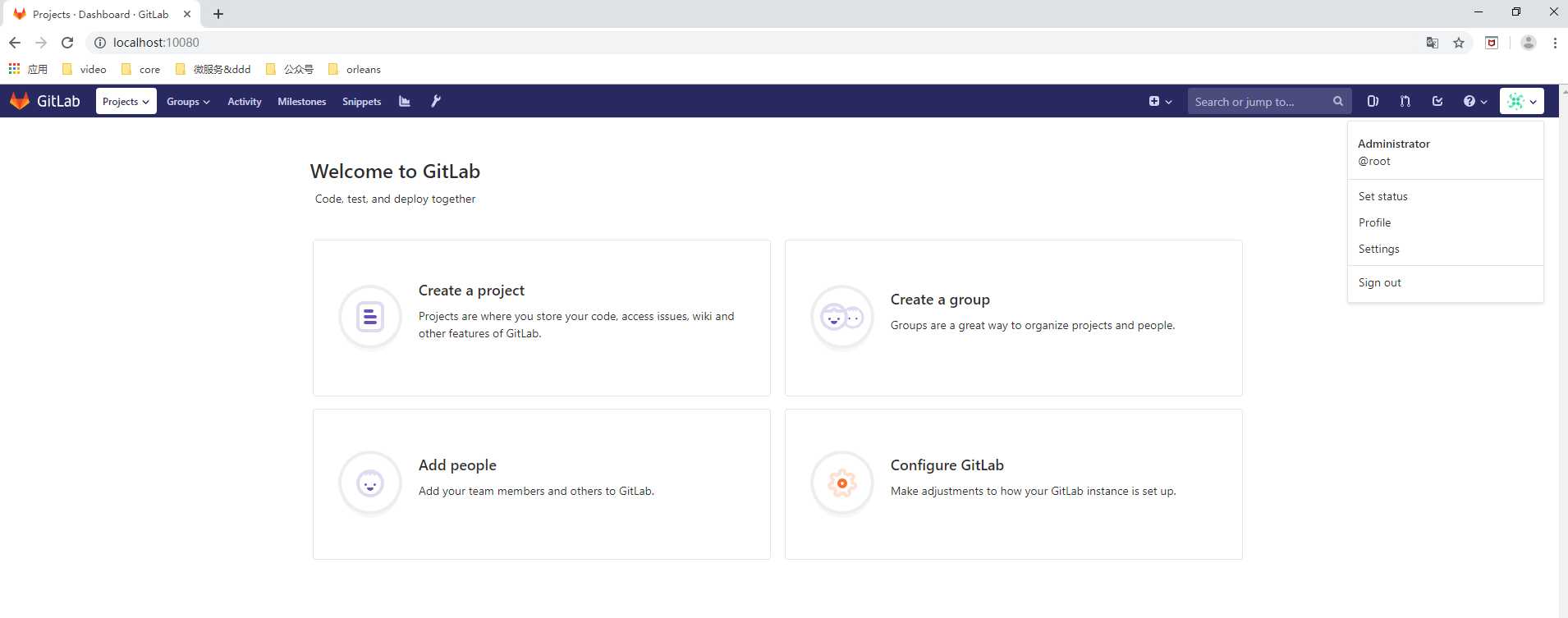Click the GitLab fox logo
1568x618 pixels.
click(x=20, y=101)
